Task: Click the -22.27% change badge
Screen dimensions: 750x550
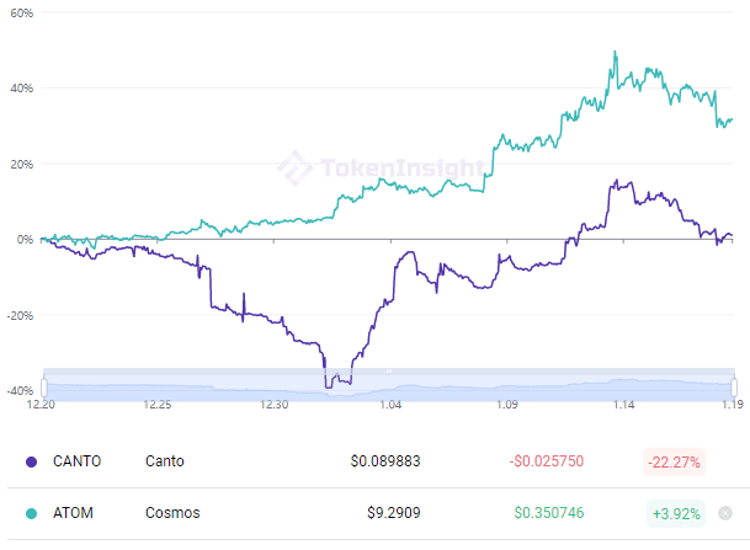Action: (674, 461)
